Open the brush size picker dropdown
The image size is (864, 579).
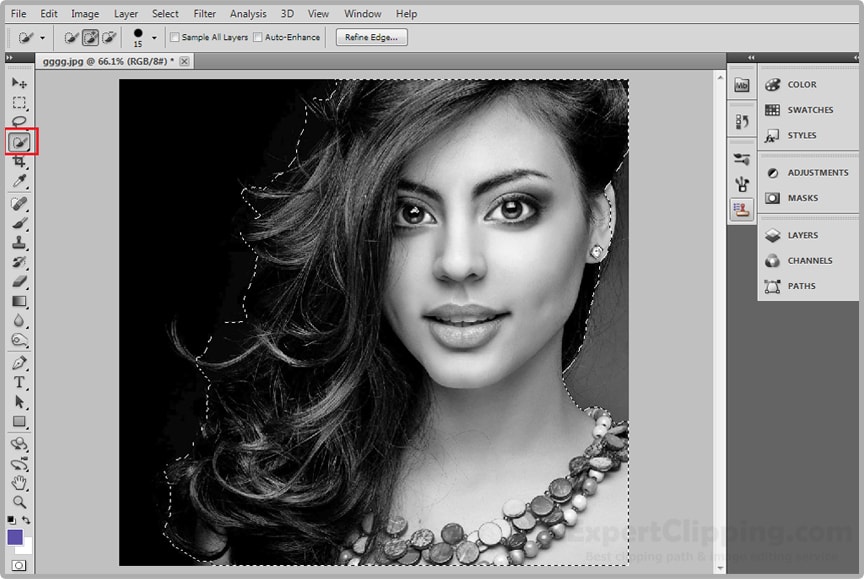[153, 38]
